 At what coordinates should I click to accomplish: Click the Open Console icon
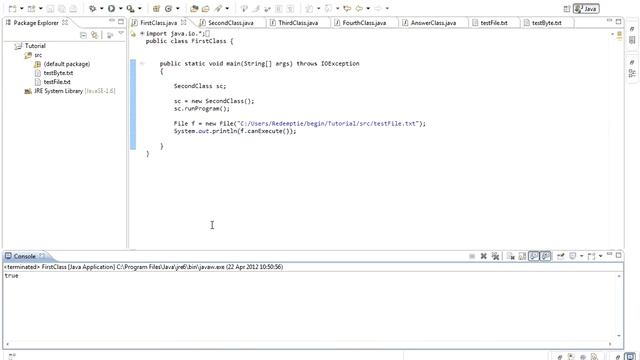pos(591,256)
